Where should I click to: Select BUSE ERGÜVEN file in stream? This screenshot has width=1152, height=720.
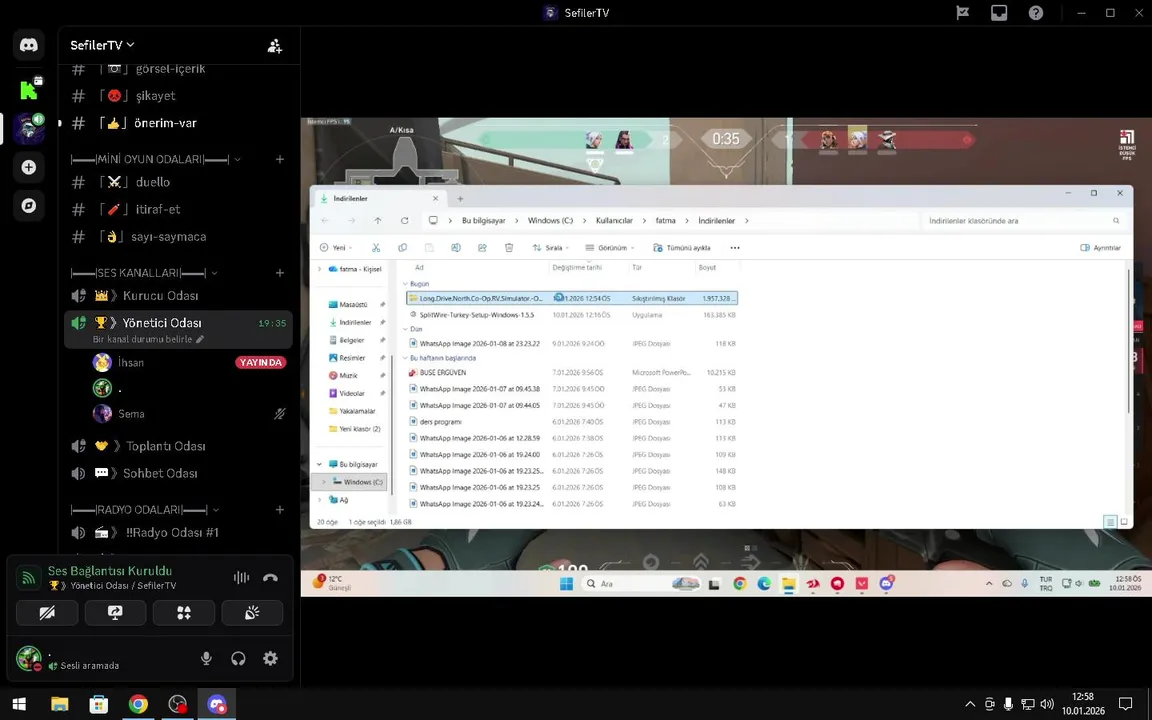(x=571, y=372)
